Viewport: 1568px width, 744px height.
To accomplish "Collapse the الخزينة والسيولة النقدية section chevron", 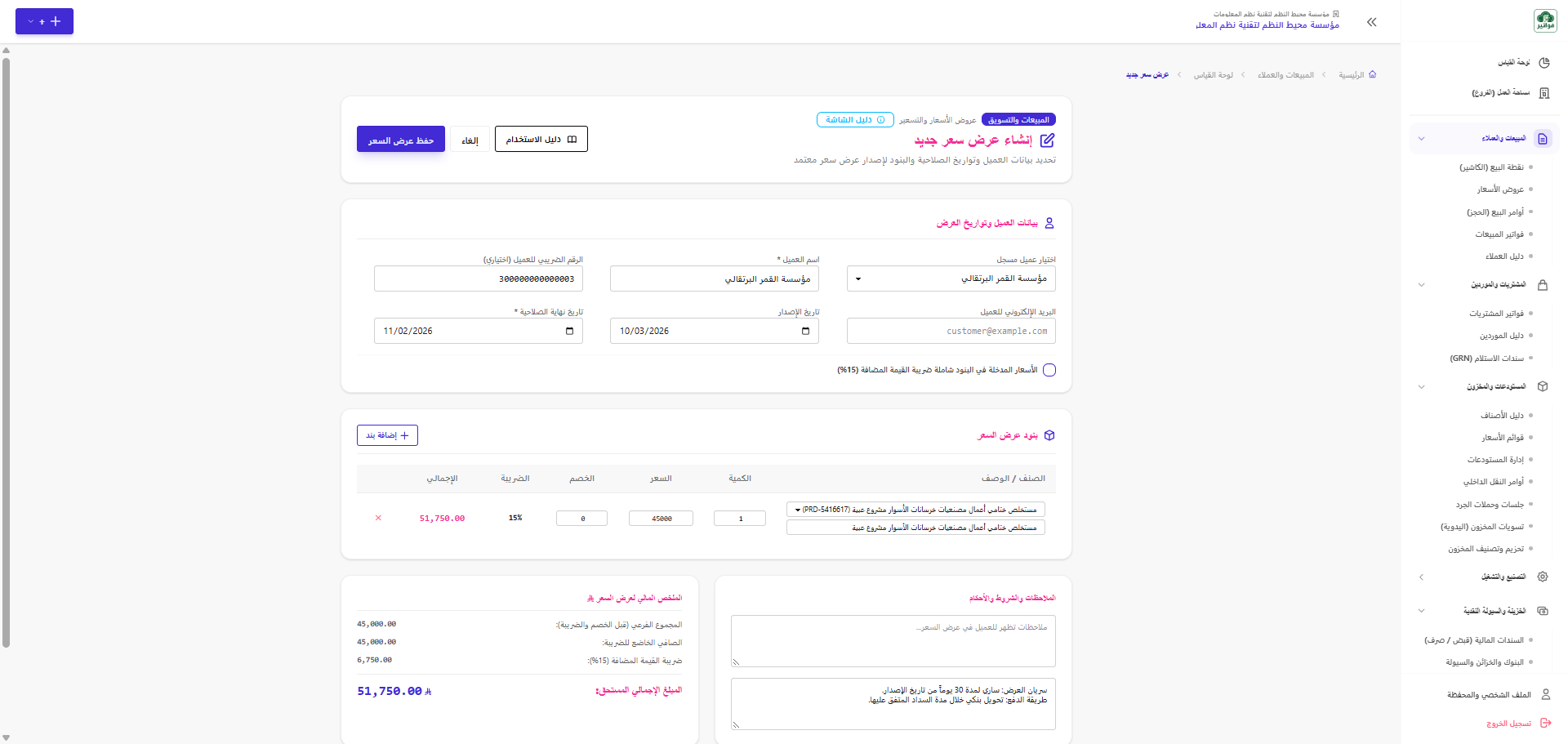I will tap(1421, 611).
